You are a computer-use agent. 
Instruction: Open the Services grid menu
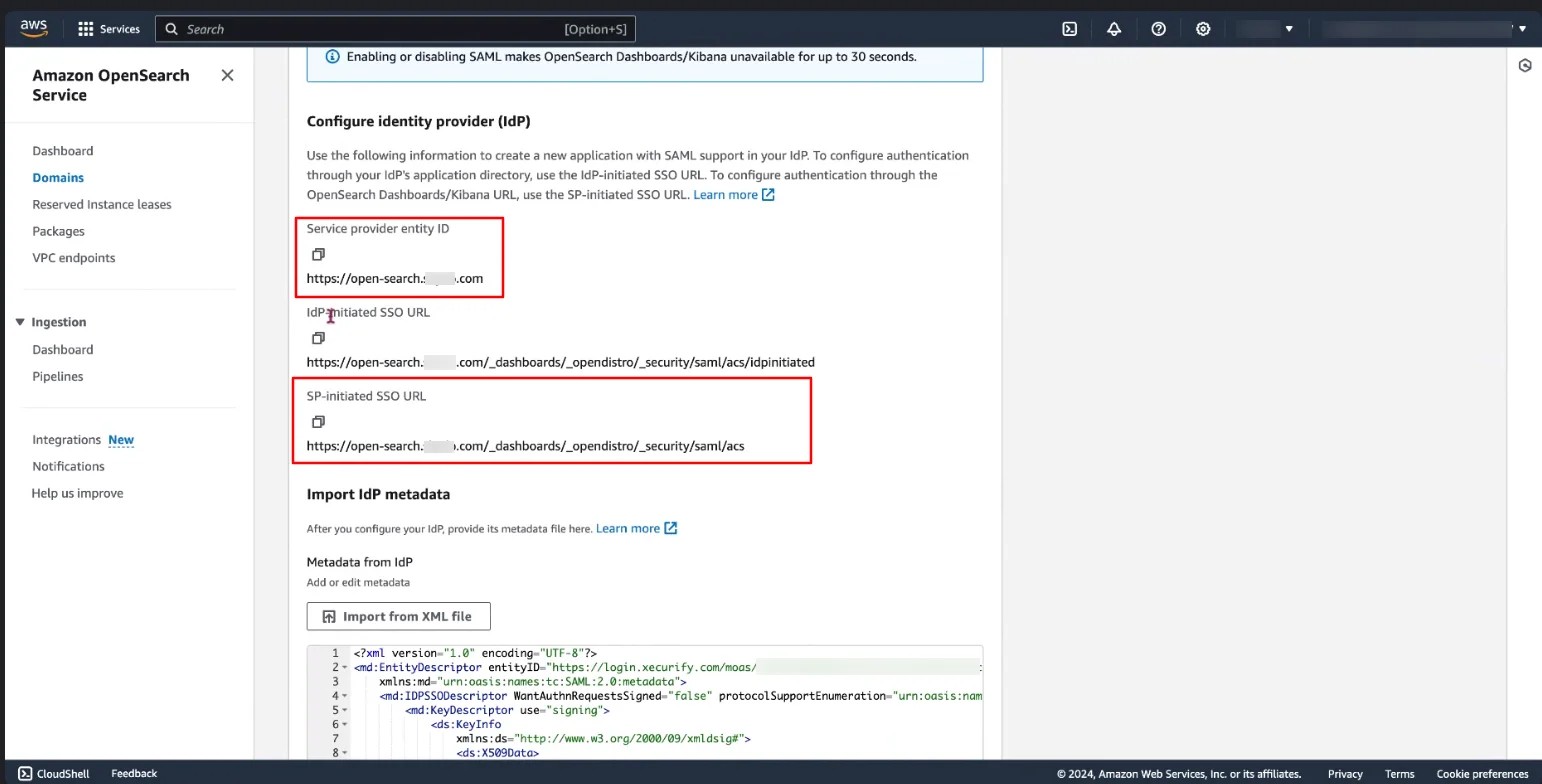tap(86, 29)
